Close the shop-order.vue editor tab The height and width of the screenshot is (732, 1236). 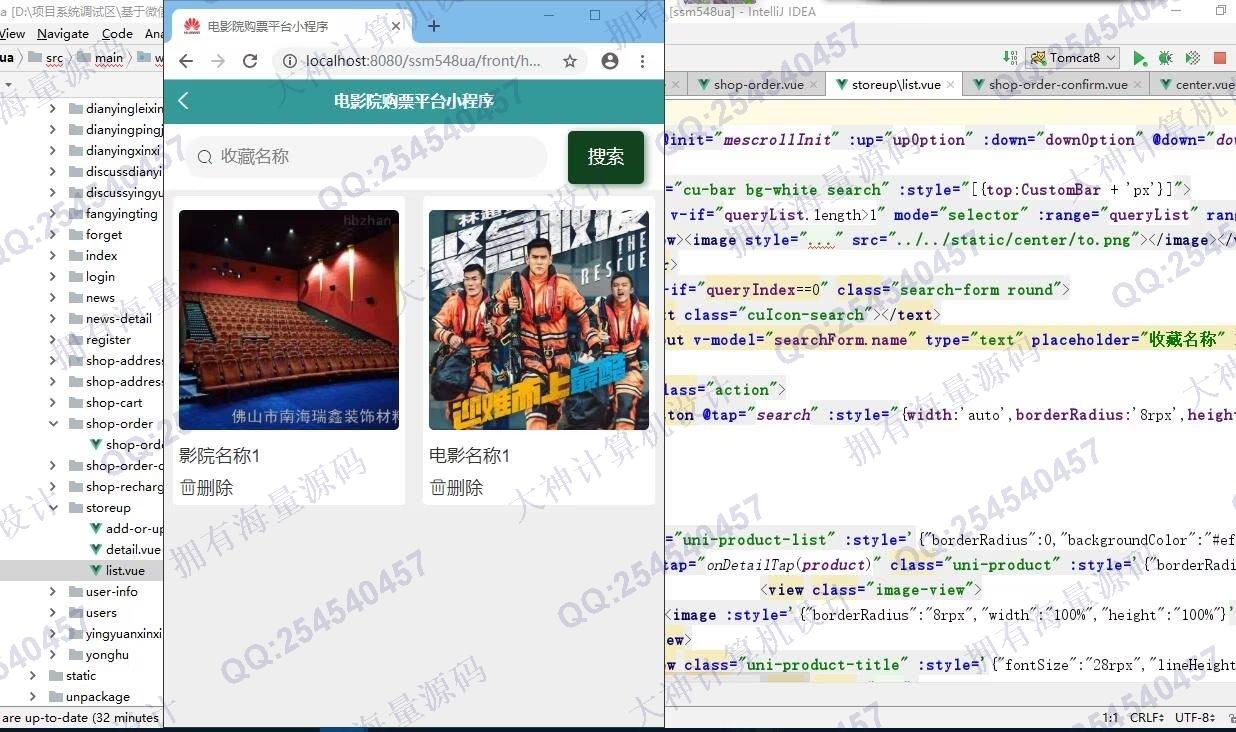pyautogui.click(x=814, y=85)
